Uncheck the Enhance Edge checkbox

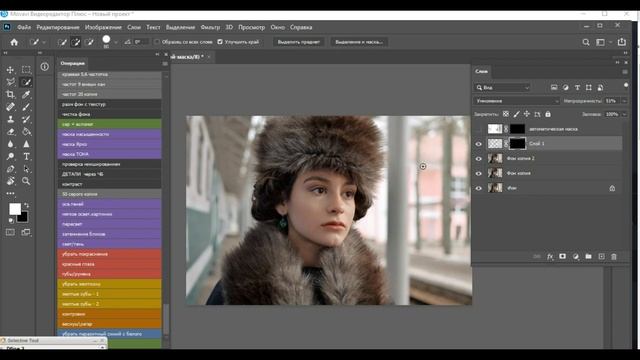tap(220, 42)
